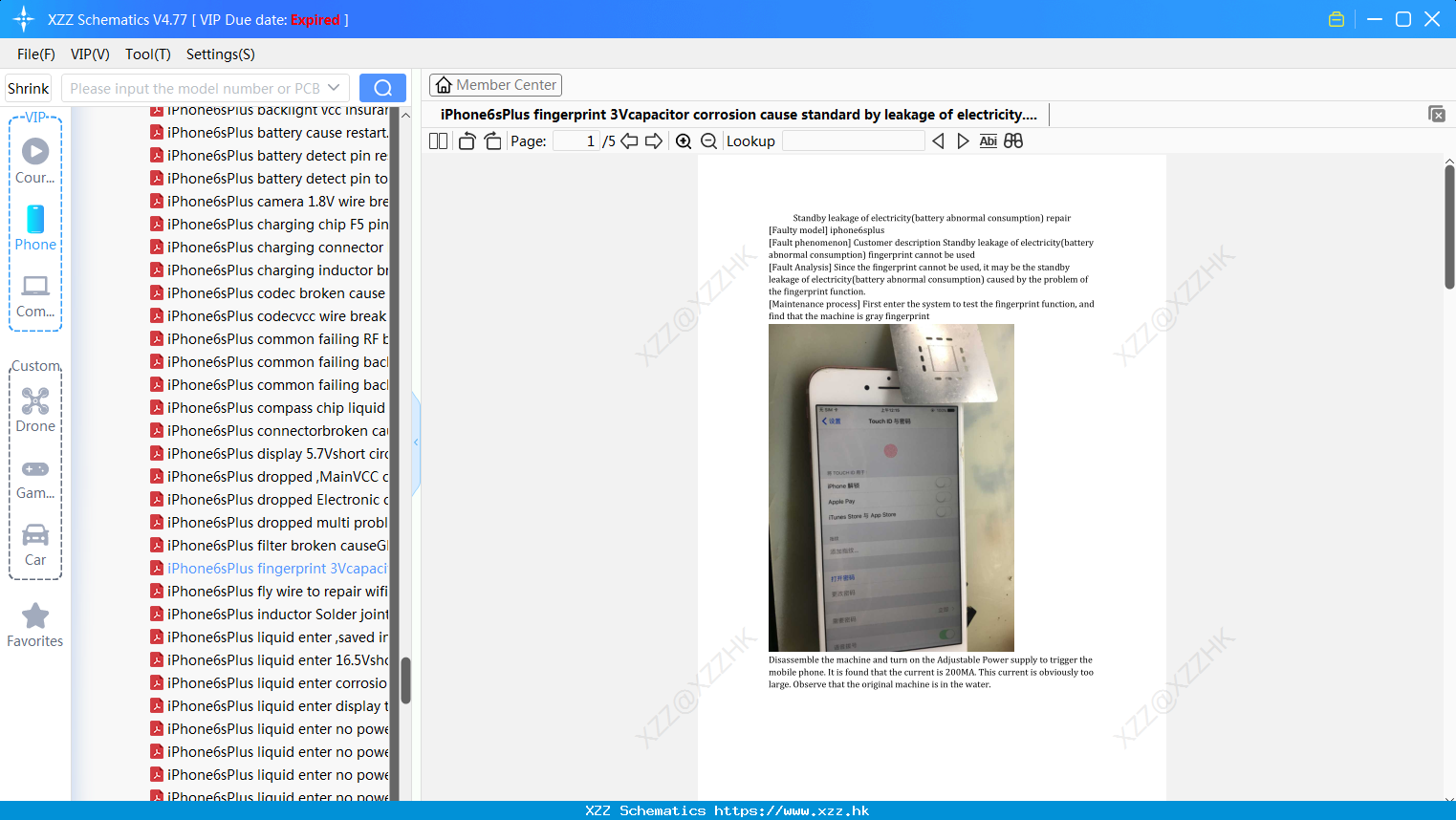
Task: Open iPhone6sPlus camera 1.8V wire break
Action: coord(270,202)
